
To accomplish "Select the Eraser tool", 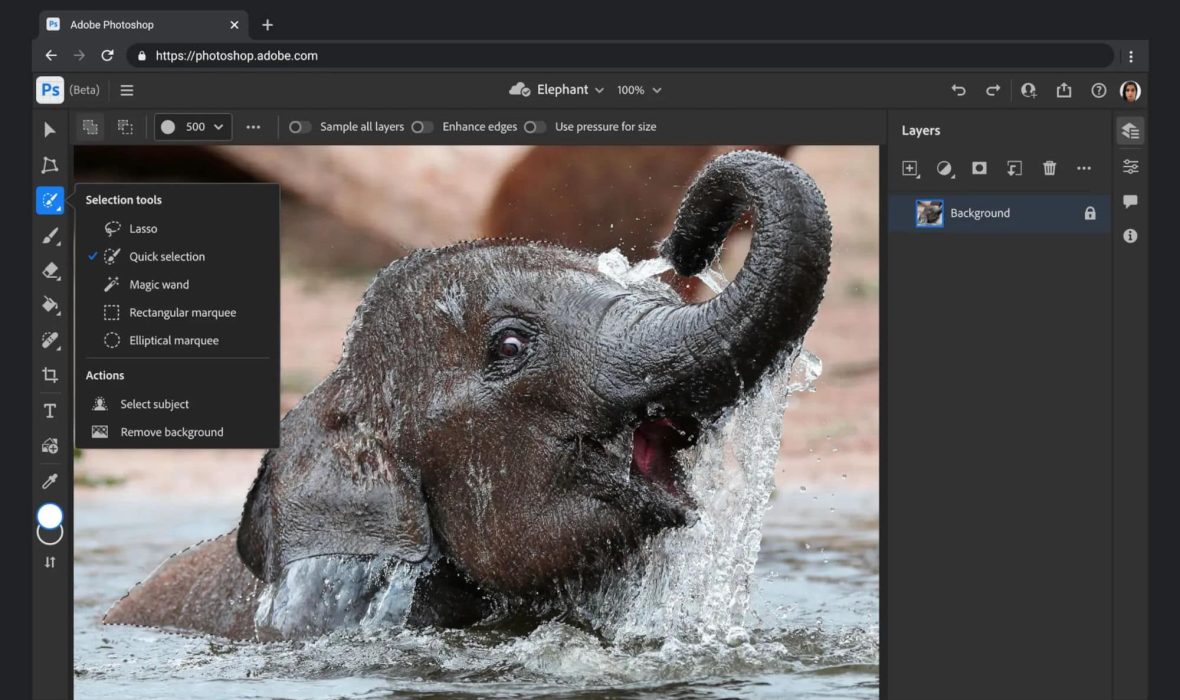I will pyautogui.click(x=50, y=271).
